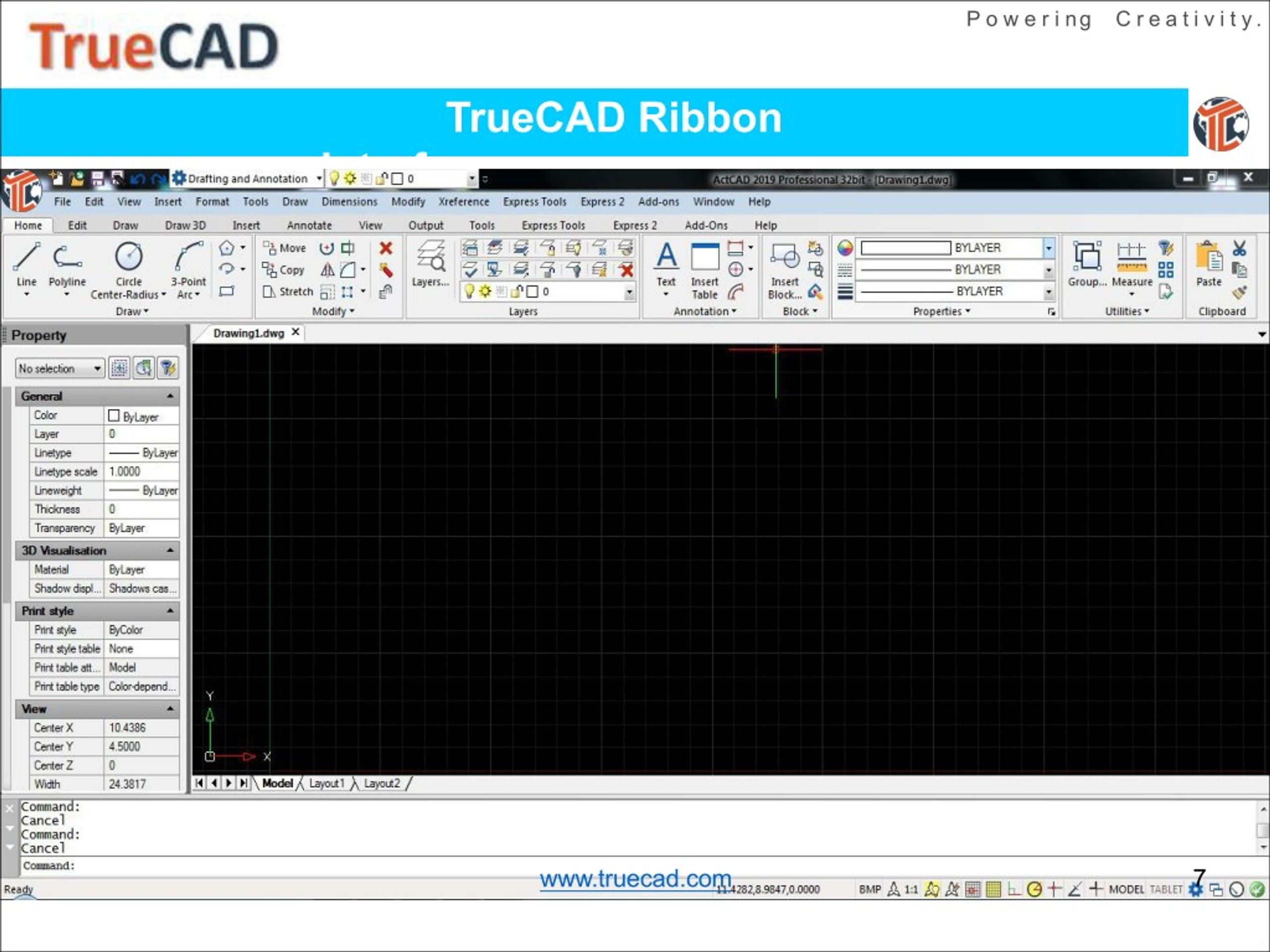Click the Insert Table tool
The image size is (1270, 952).
[705, 270]
